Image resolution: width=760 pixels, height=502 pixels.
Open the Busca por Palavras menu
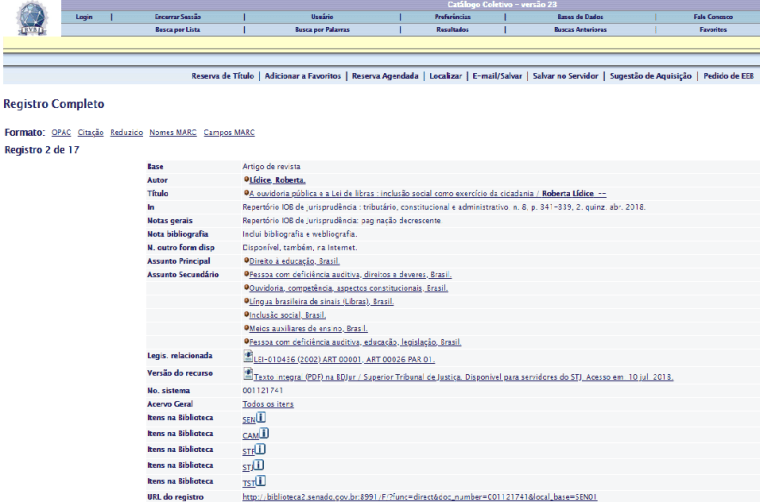point(322,30)
